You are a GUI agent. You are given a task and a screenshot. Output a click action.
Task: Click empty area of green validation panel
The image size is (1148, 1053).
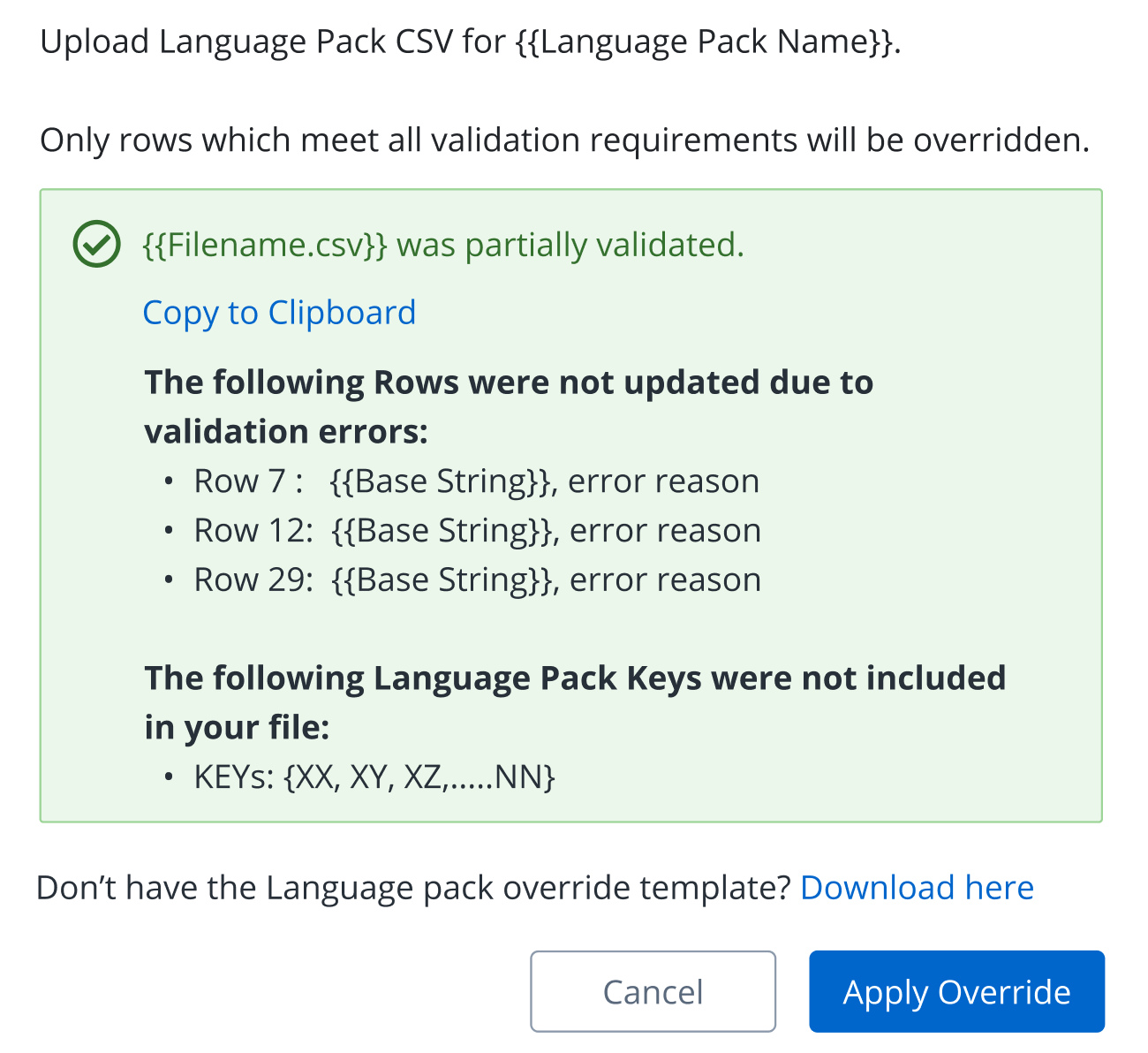pyautogui.click(x=927, y=530)
